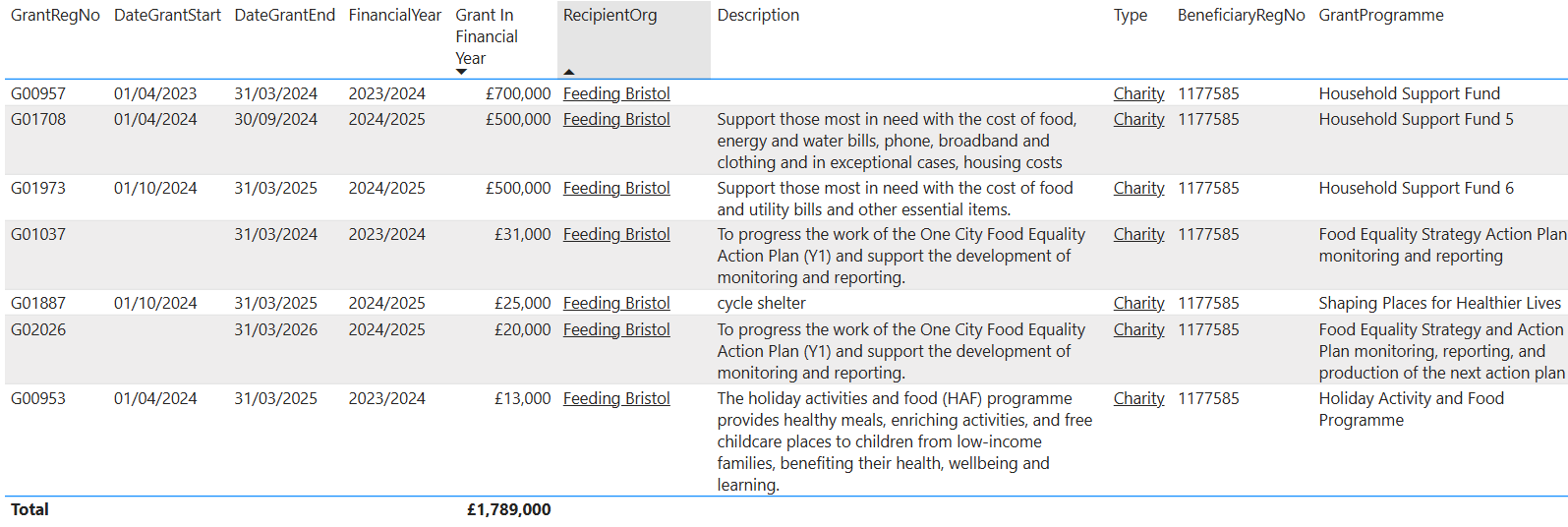Select the Description column header
The width and height of the screenshot is (1568, 527).
[758, 16]
